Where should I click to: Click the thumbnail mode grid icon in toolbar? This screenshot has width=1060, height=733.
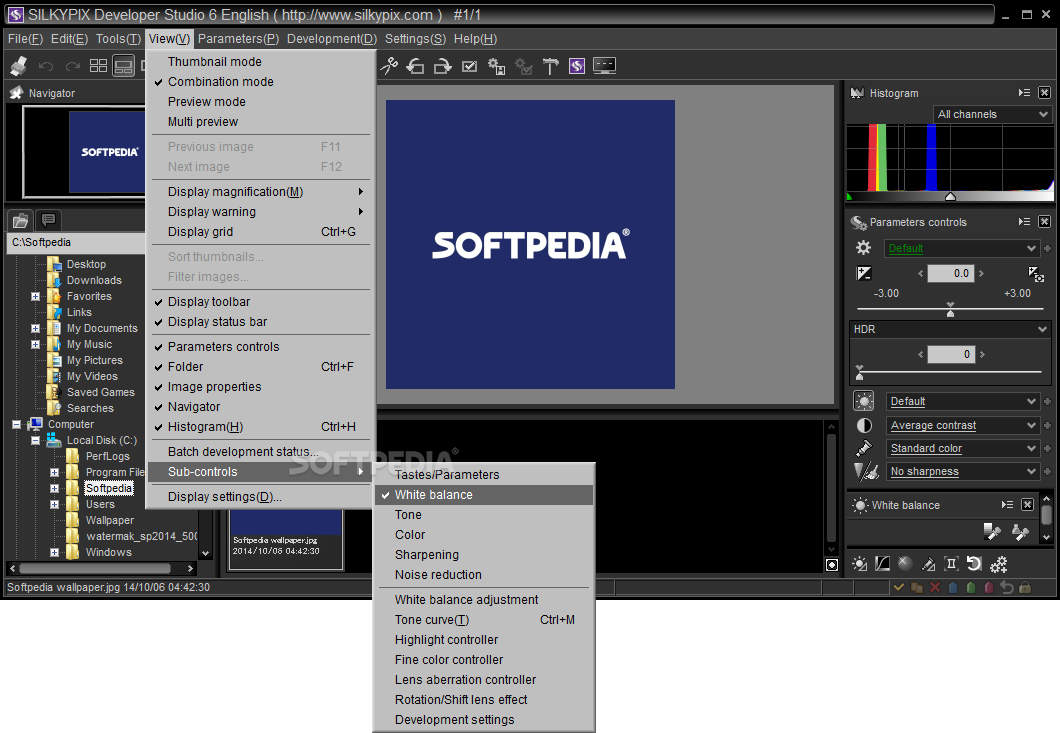coord(99,66)
